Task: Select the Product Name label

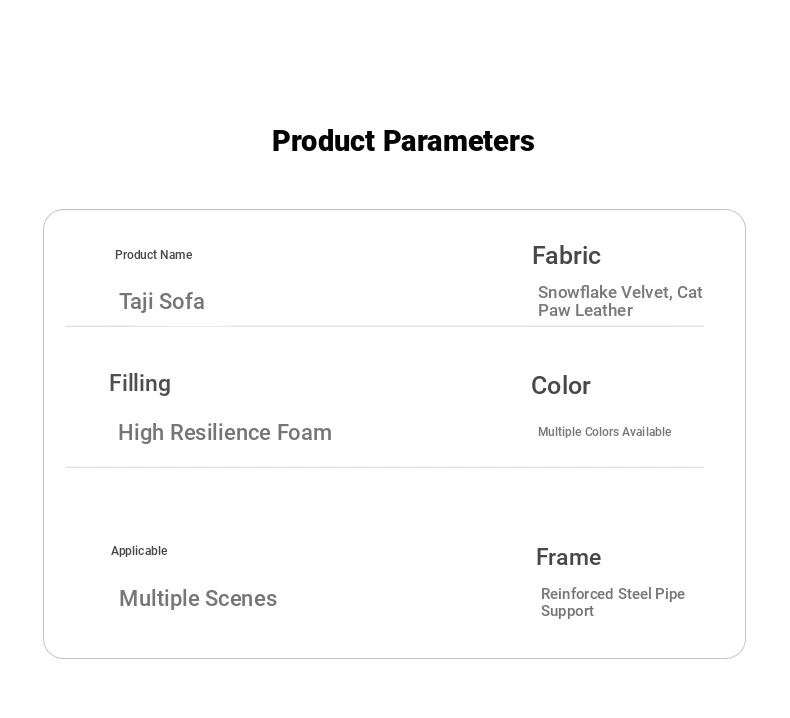Action: point(154,255)
